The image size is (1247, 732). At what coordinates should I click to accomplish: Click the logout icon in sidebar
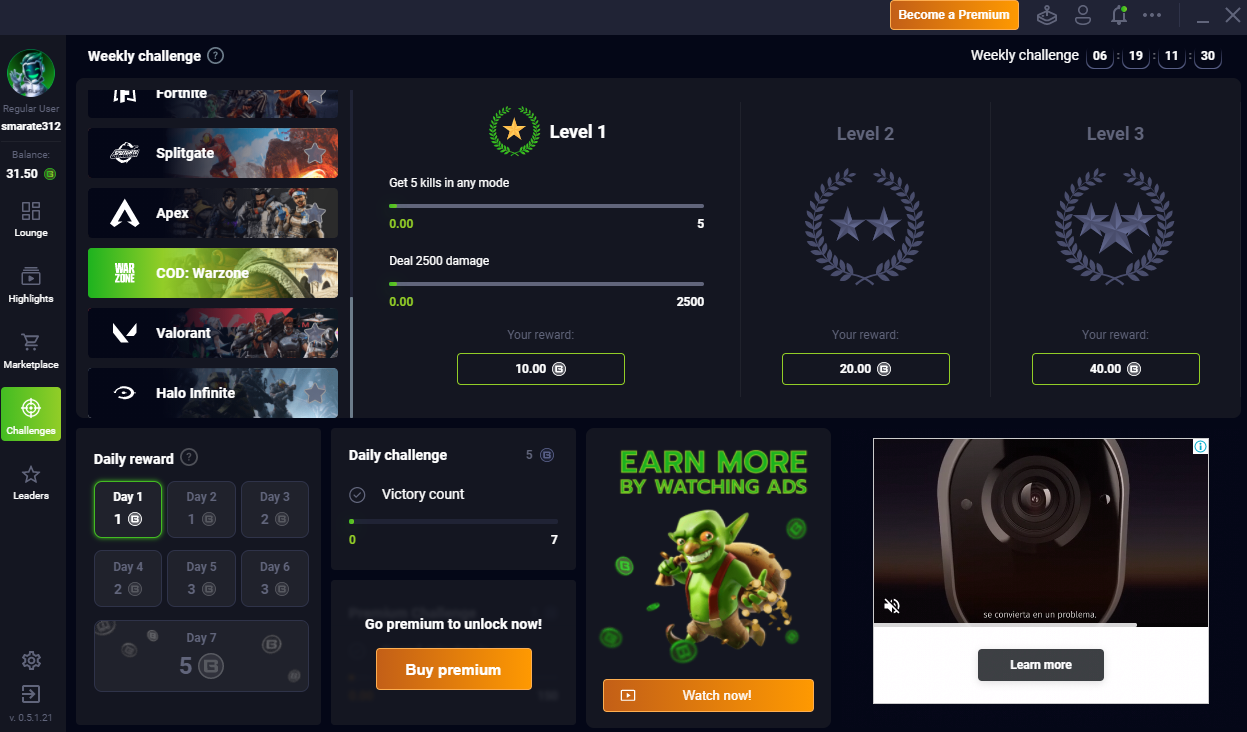(31, 693)
